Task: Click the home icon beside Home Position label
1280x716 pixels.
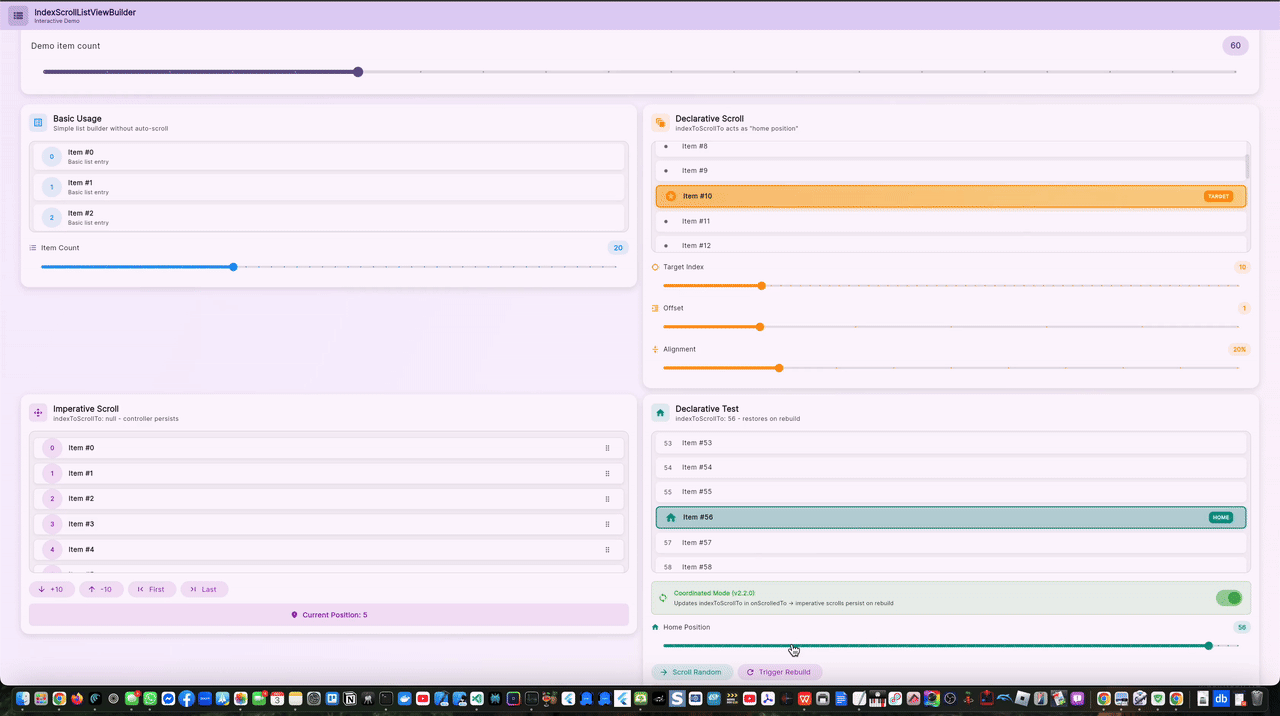Action: (655, 627)
